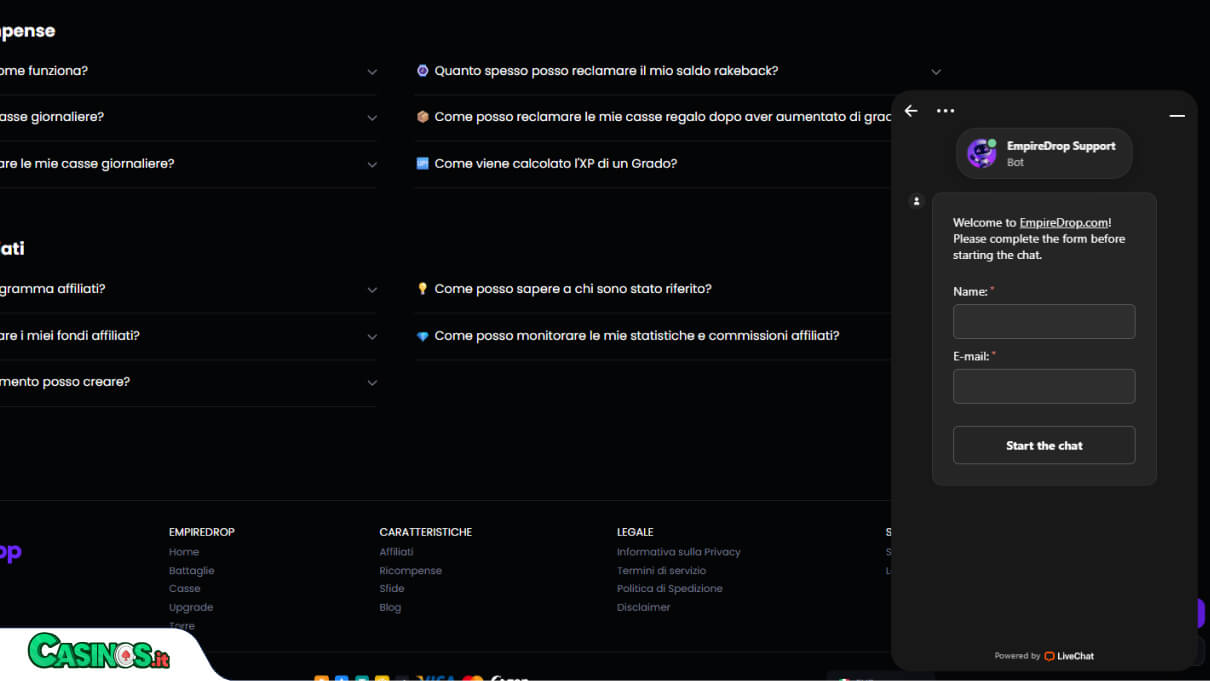Click the CARATTERISTICHE footer column heading

pyautogui.click(x=426, y=532)
